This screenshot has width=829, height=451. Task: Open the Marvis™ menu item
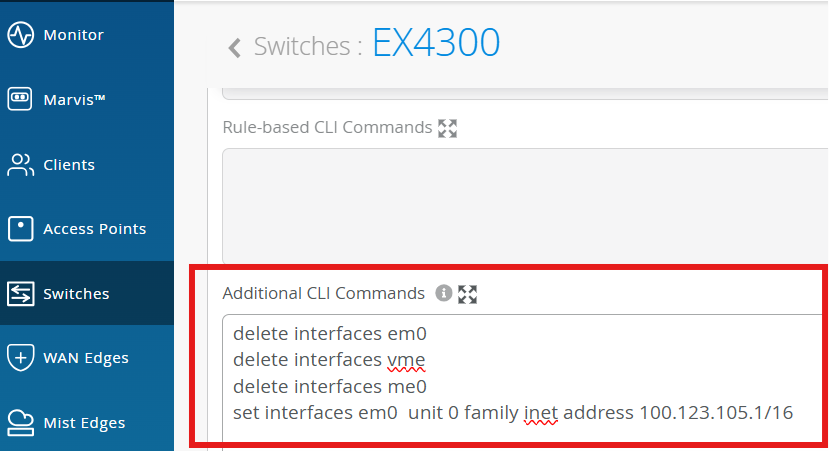(x=75, y=99)
